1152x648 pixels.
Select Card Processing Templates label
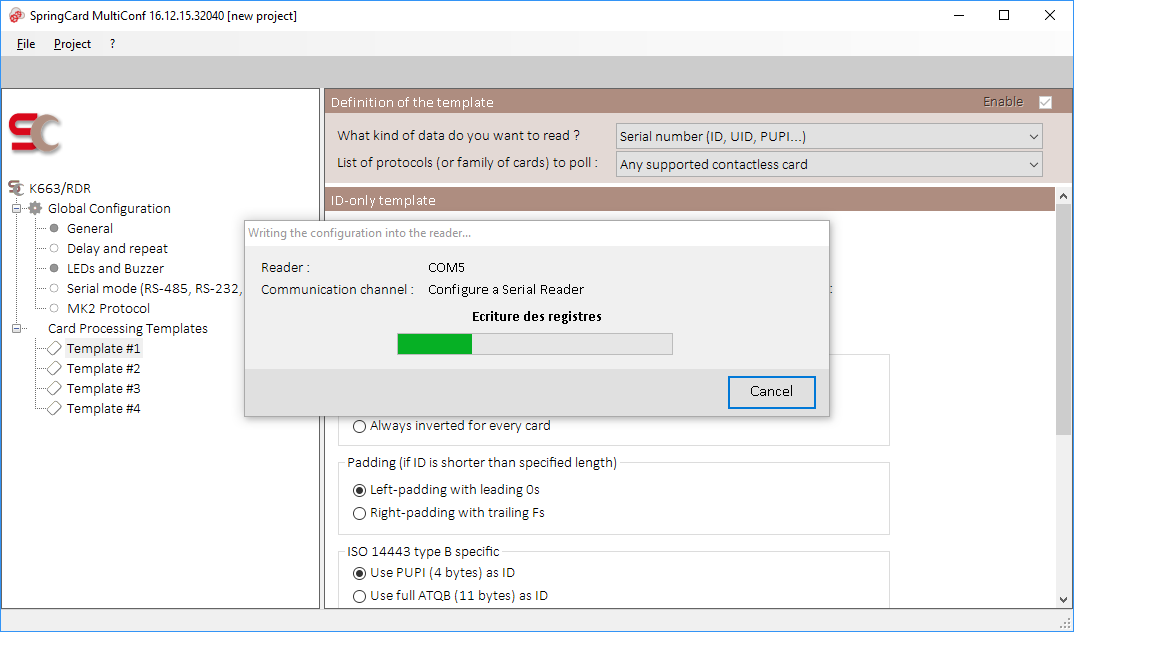[x=128, y=328]
